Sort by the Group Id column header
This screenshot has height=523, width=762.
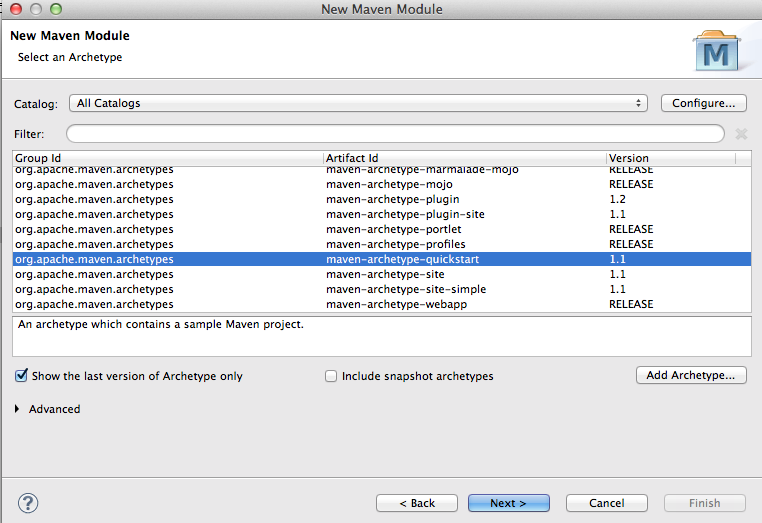[x=168, y=158]
